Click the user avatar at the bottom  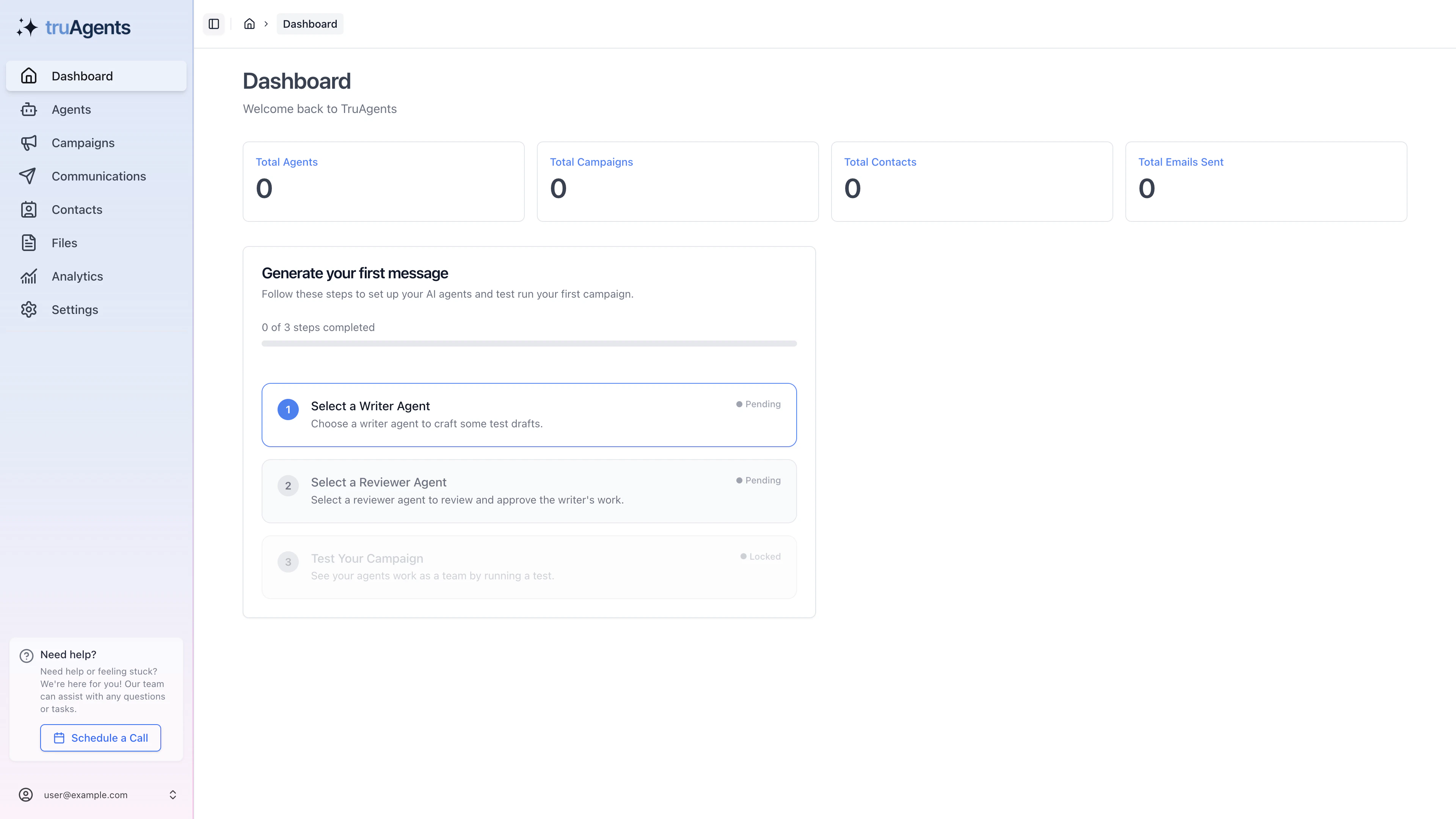pyautogui.click(x=25, y=794)
